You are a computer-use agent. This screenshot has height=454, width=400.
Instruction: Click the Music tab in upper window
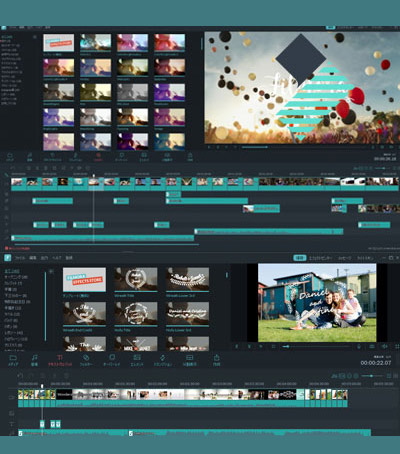[30, 156]
